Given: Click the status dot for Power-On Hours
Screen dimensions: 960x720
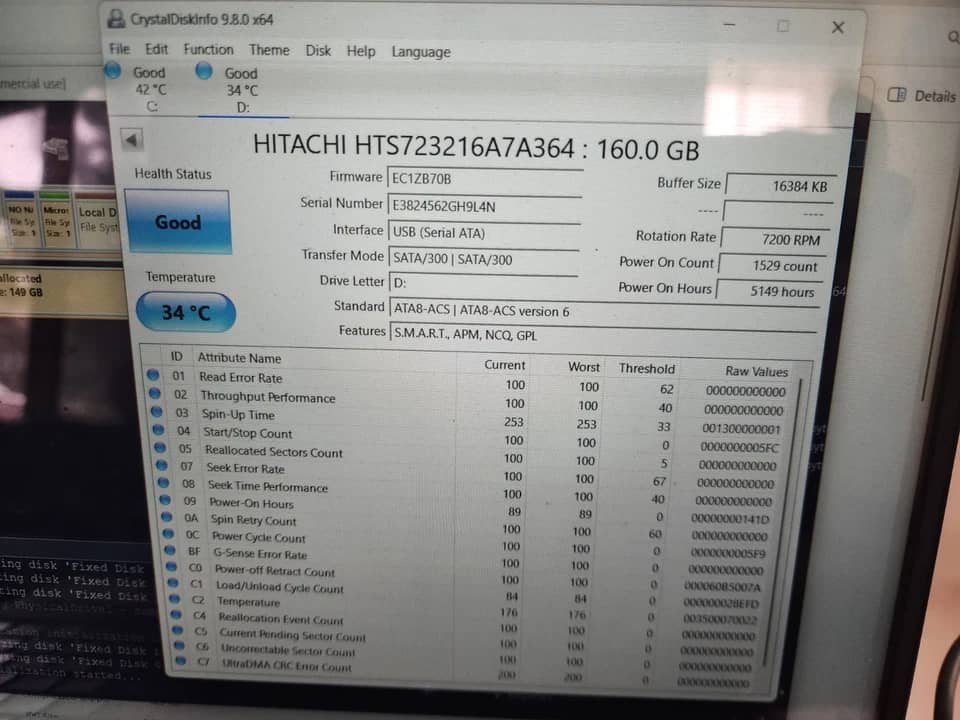Looking at the screenshot, I should point(165,500).
